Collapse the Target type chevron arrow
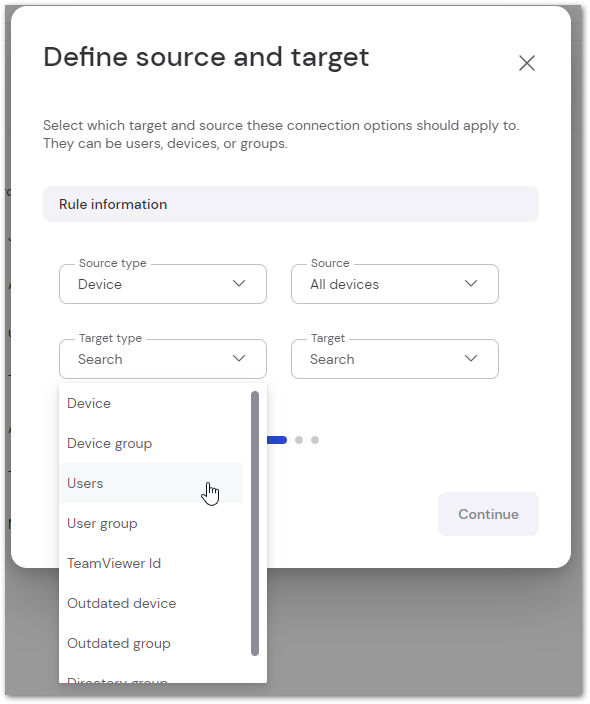590x704 pixels. pyautogui.click(x=239, y=358)
